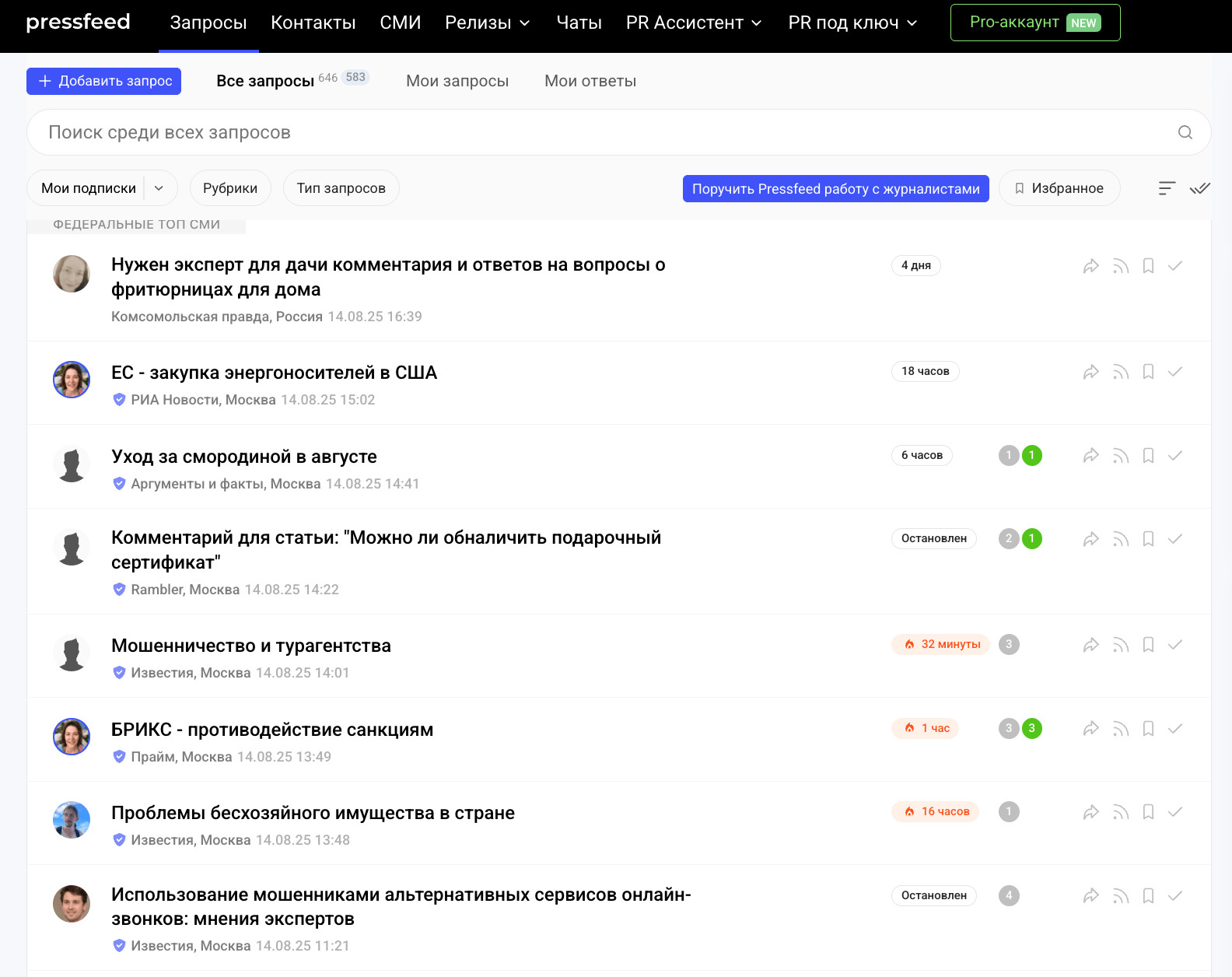Subscribe via RSS icon on РИА Новости request
This screenshot has height=977, width=1232.
[1120, 372]
